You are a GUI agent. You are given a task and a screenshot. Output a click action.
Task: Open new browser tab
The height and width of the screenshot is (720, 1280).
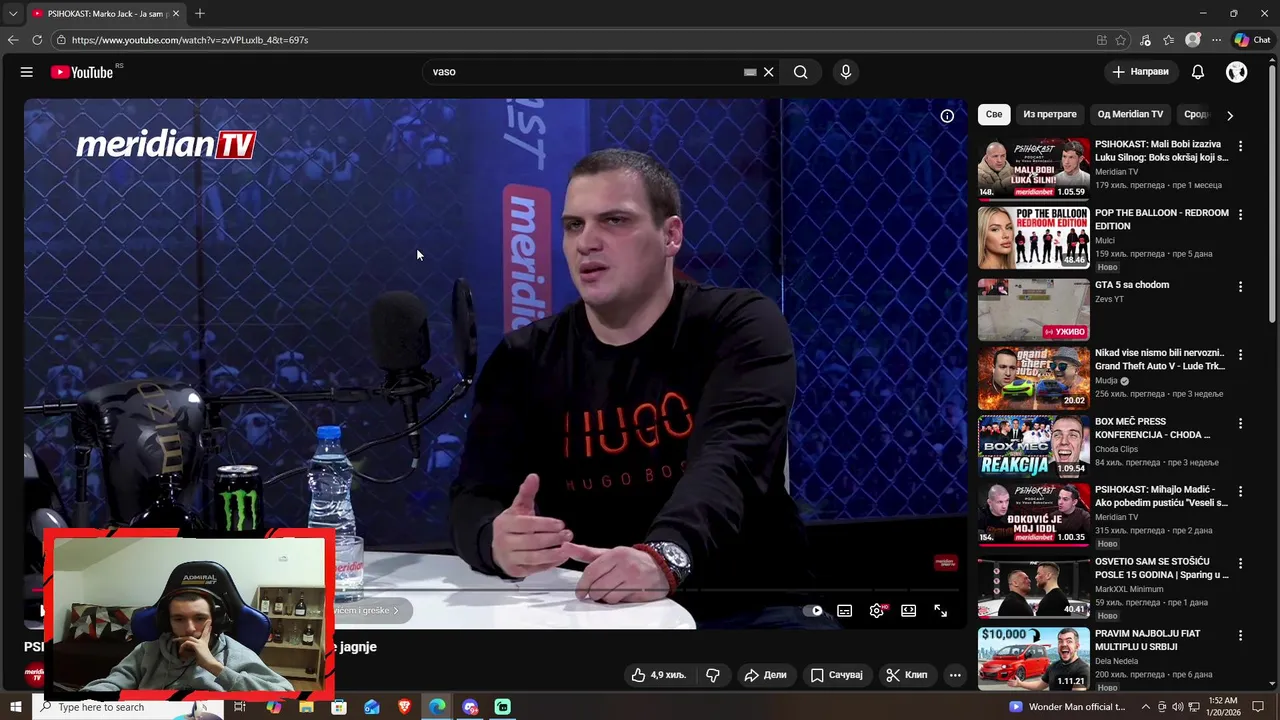click(x=200, y=14)
